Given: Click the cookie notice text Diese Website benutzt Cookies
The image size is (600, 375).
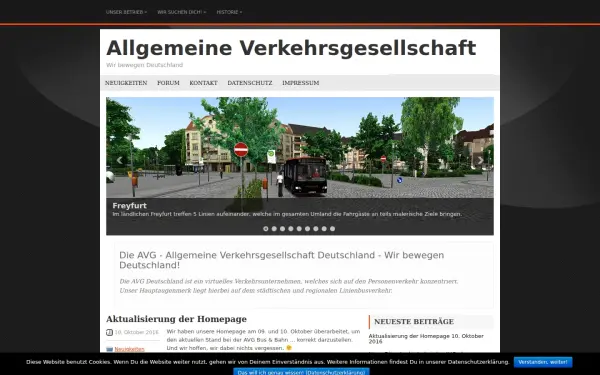Looking at the screenshot, I should coord(268,362).
